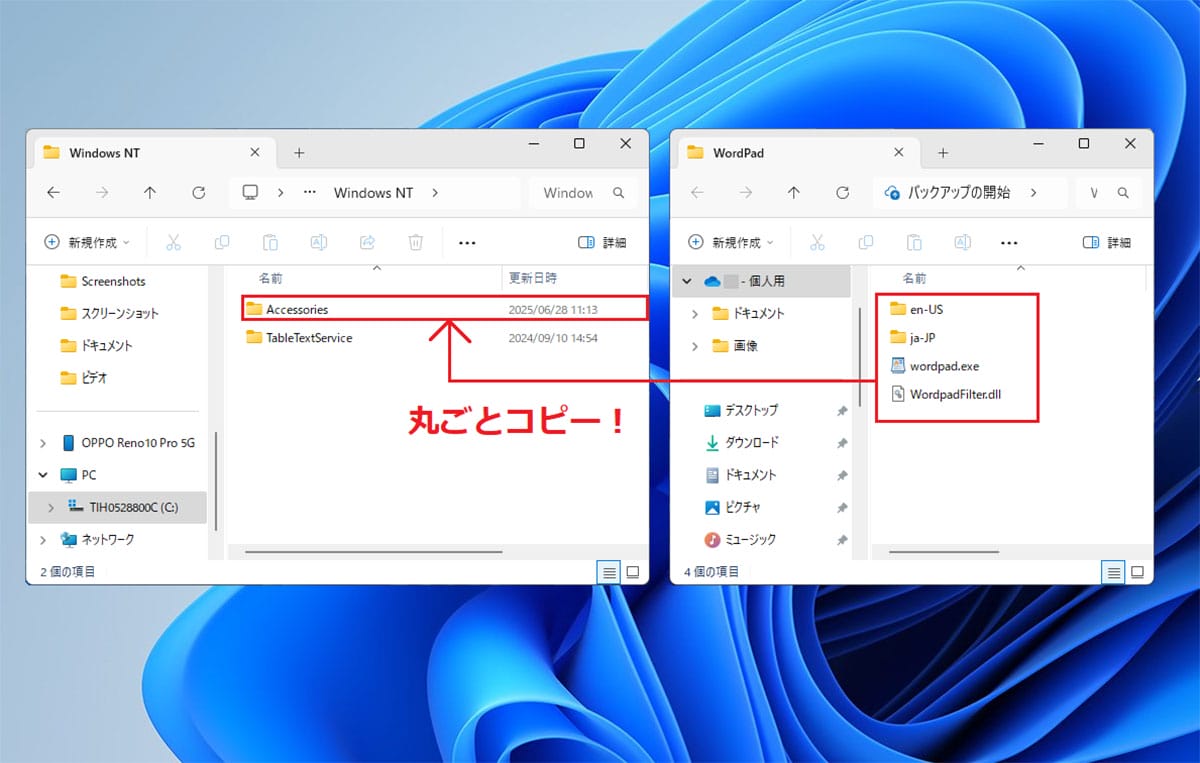
Task: Close the Windows NT tab
Action: pyautogui.click(x=254, y=153)
